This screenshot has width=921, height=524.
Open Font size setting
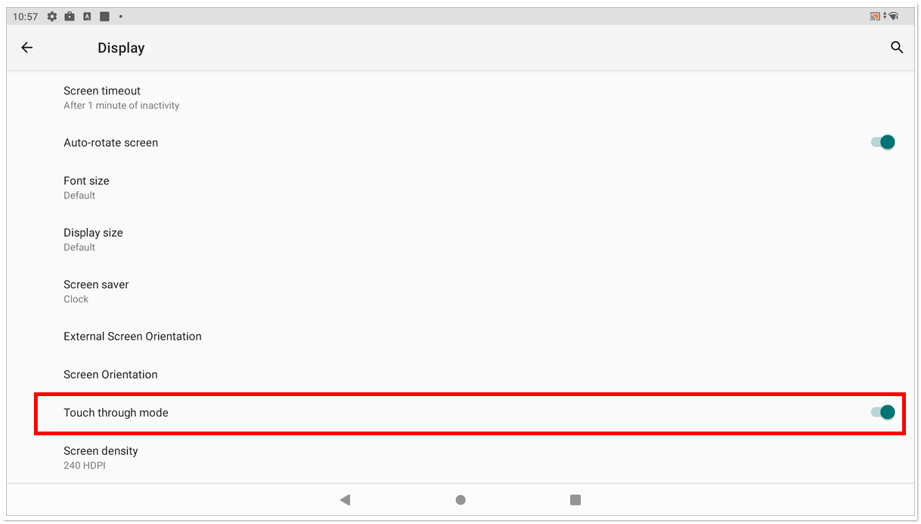tap(460, 187)
